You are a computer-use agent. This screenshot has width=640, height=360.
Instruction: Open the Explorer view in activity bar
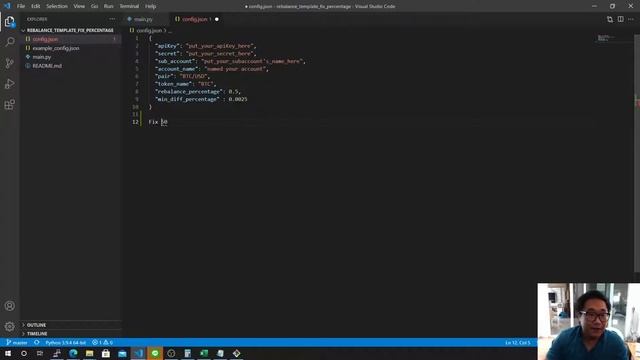click(x=10, y=22)
